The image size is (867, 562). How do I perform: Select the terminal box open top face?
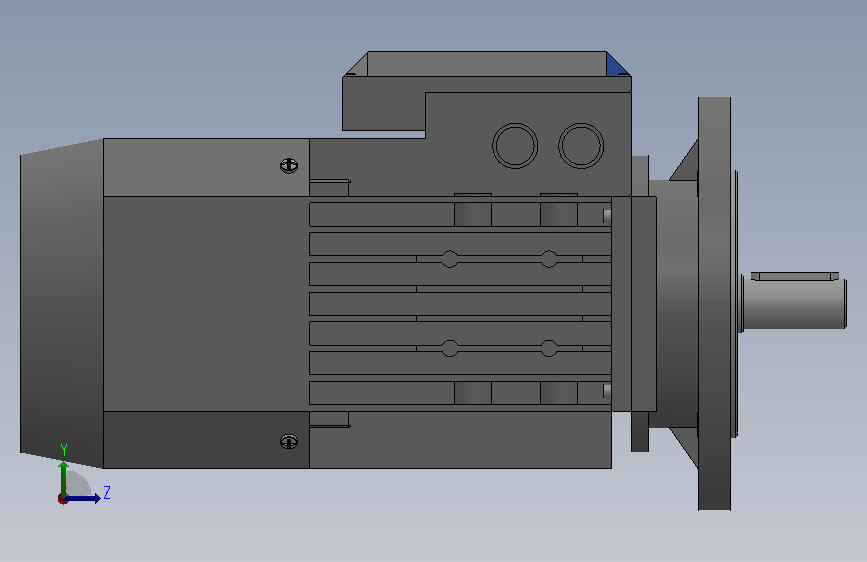tap(487, 64)
